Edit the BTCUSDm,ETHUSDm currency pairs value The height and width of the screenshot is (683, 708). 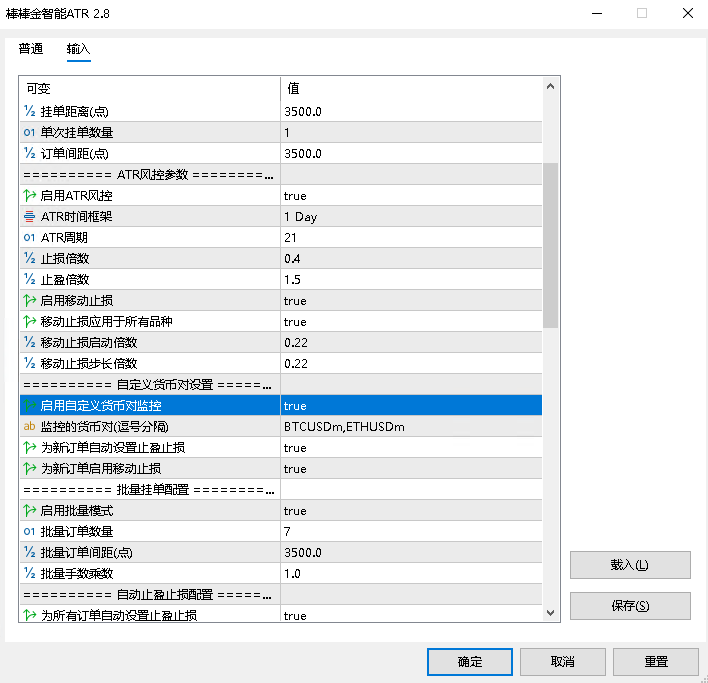(x=411, y=426)
